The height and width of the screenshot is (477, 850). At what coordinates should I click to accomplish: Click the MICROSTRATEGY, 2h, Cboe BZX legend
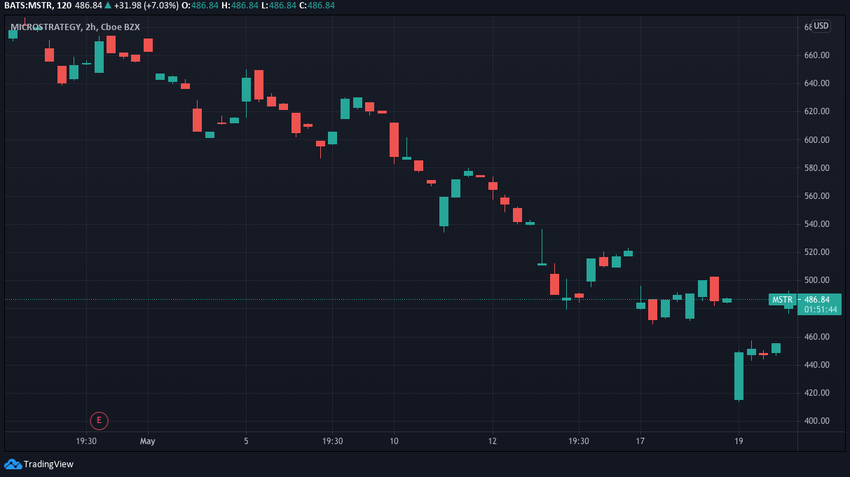tap(75, 27)
